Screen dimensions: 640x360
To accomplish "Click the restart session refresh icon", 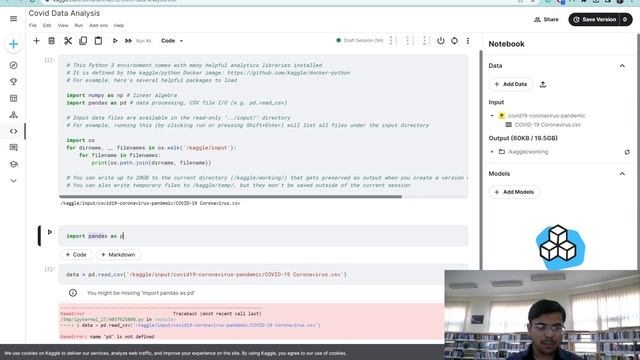I will click(x=454, y=41).
